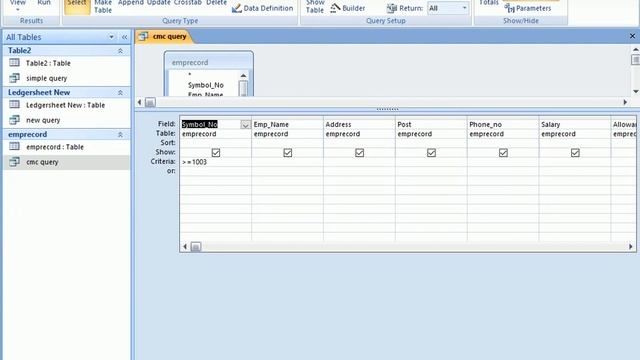Viewport: 640px width, 360px height.
Task: Click the Show Table button
Action: pyautogui.click(x=315, y=6)
